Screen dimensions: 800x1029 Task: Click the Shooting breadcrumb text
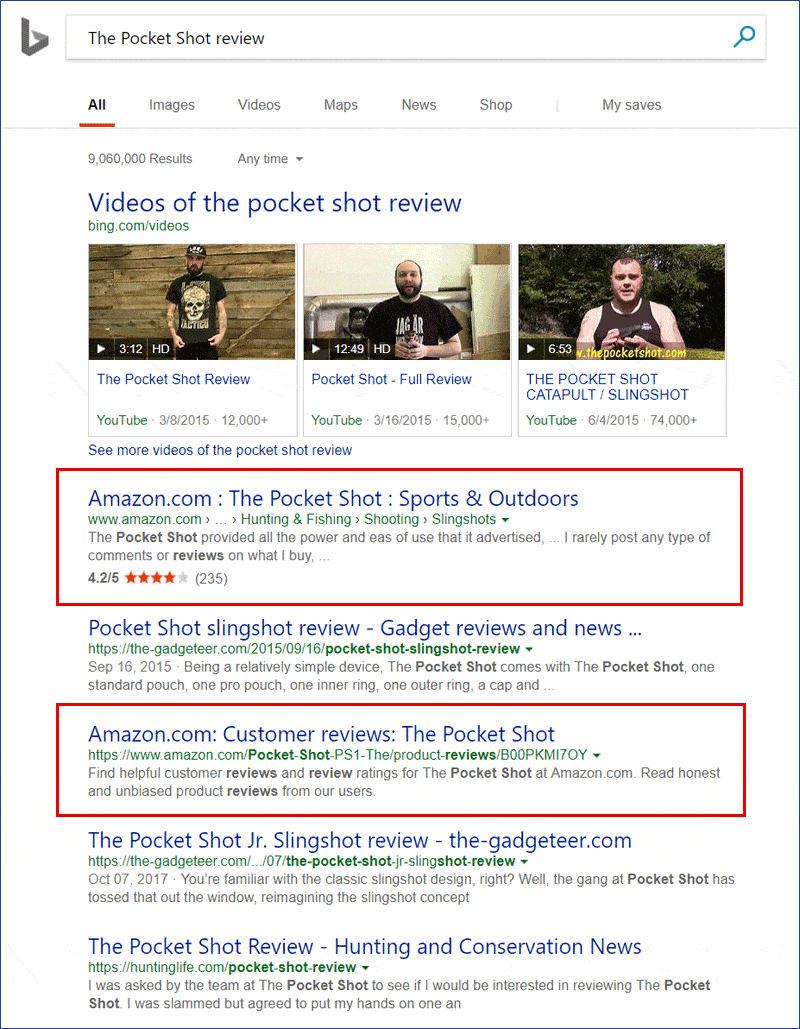click(x=391, y=519)
